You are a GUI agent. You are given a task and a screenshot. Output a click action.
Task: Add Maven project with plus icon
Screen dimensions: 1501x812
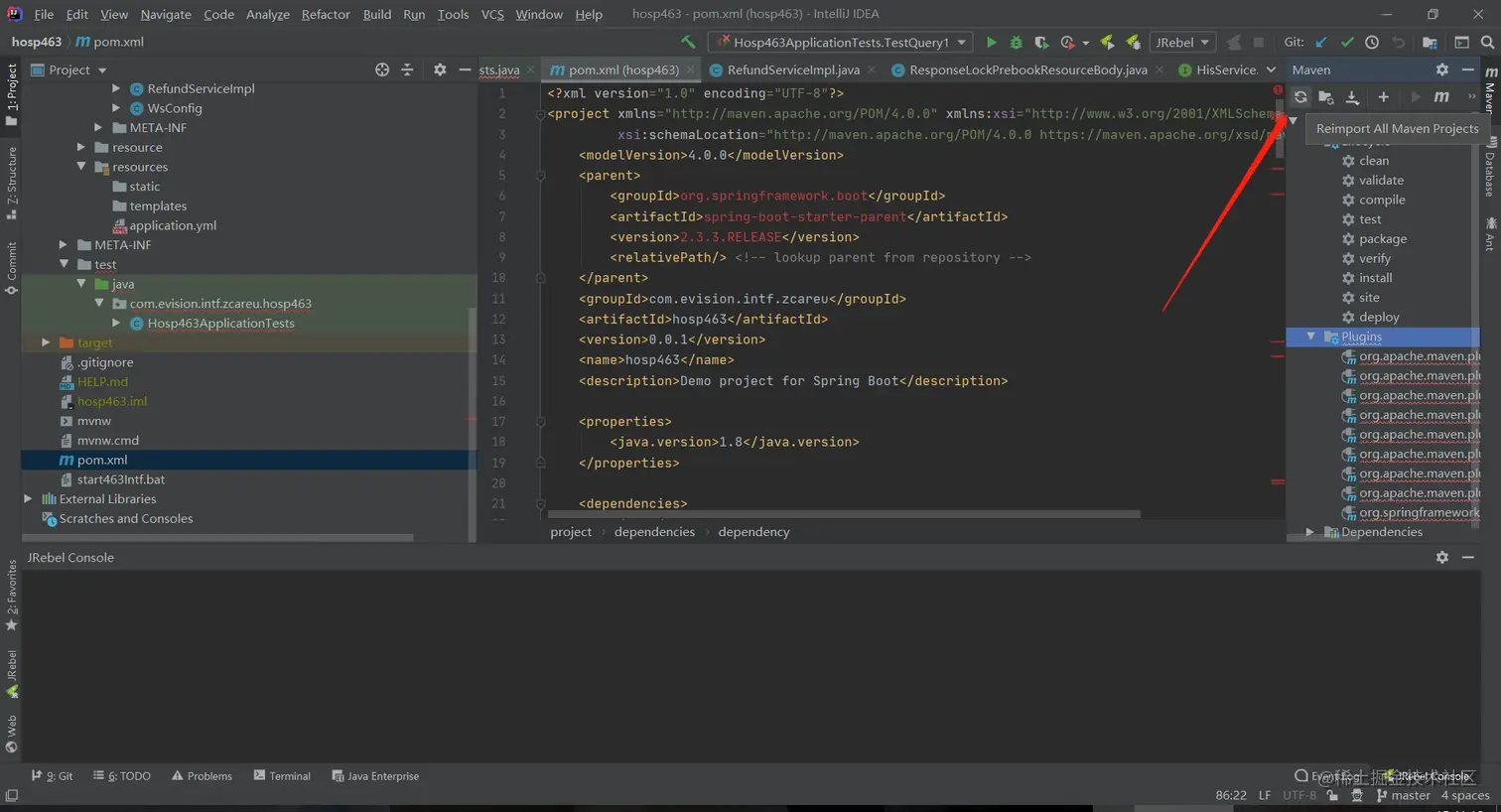tap(1383, 96)
